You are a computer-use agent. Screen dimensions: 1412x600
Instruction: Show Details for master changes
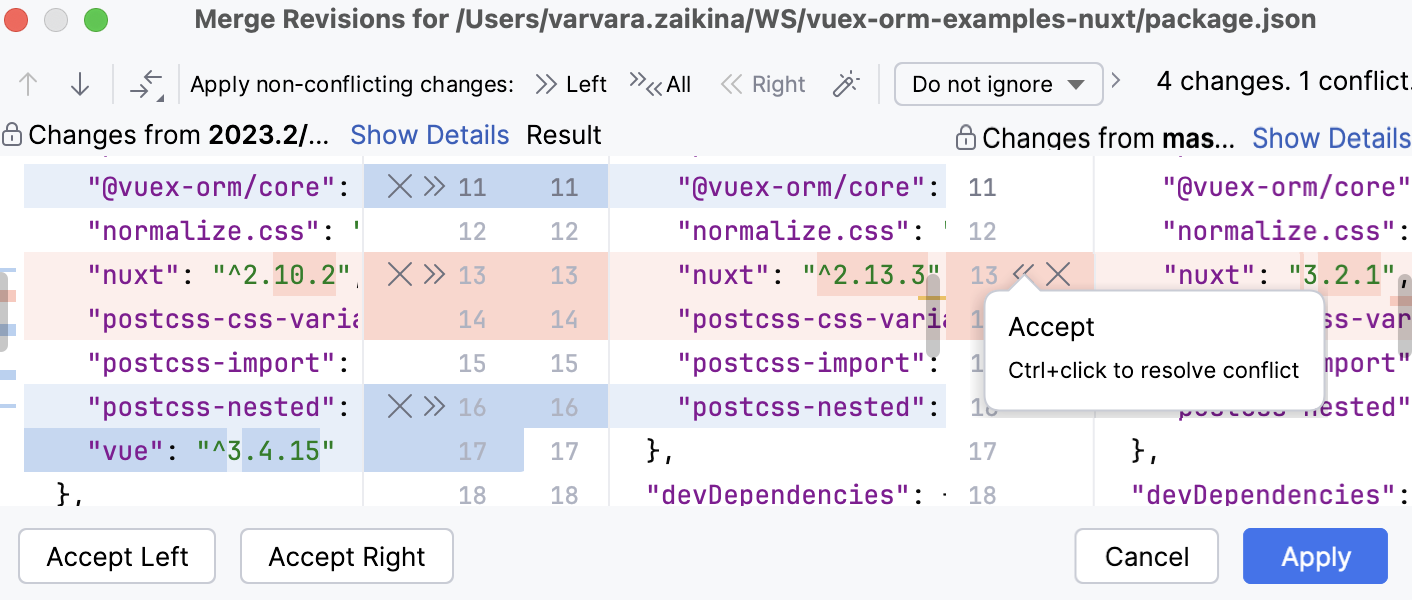click(x=1331, y=138)
